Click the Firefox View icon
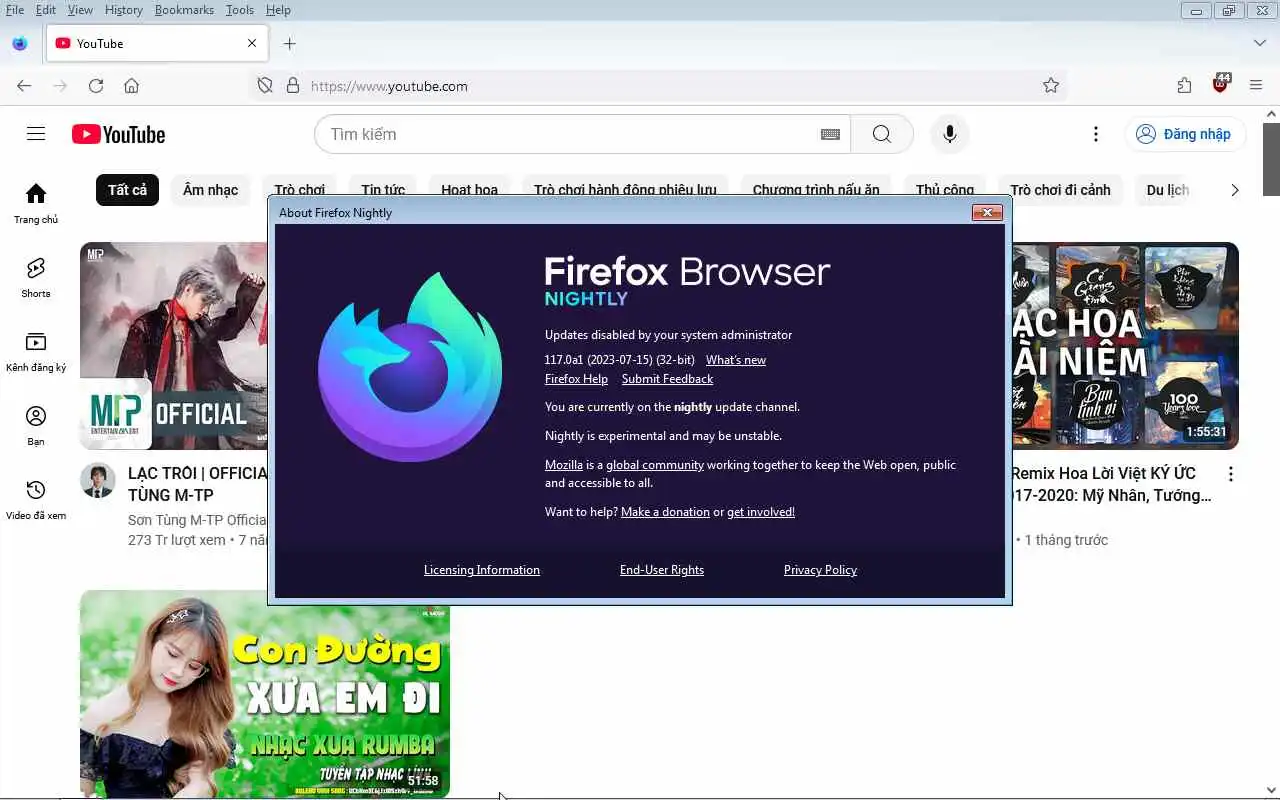The width and height of the screenshot is (1280, 800). click(x=20, y=43)
